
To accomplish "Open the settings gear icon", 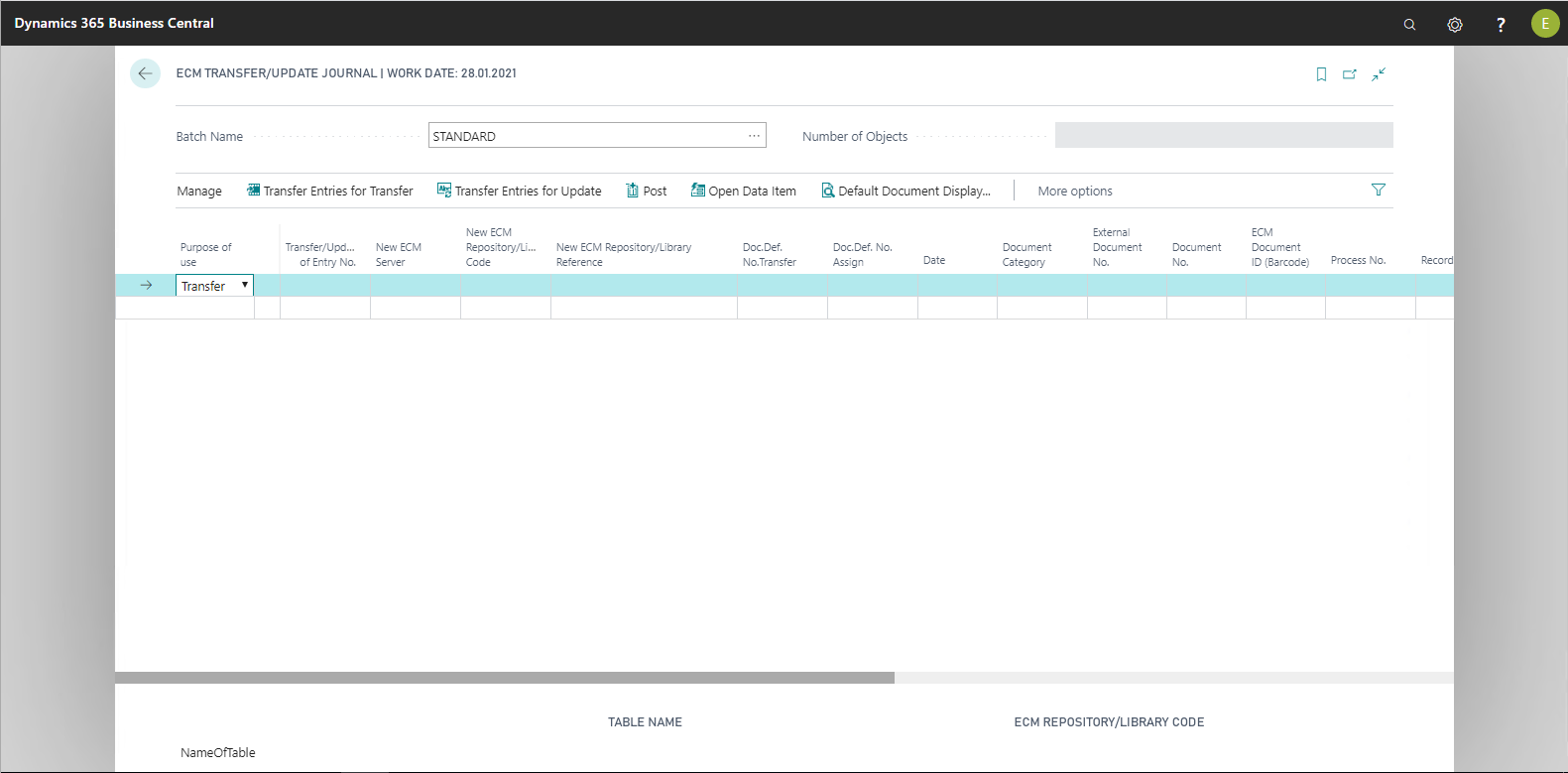I will point(1455,24).
